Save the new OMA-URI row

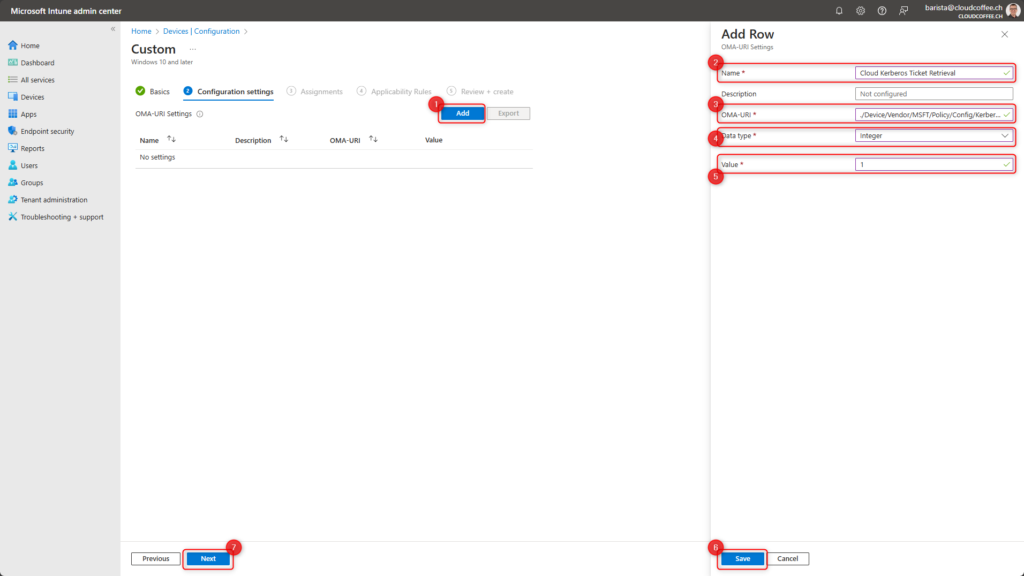[x=742, y=559]
